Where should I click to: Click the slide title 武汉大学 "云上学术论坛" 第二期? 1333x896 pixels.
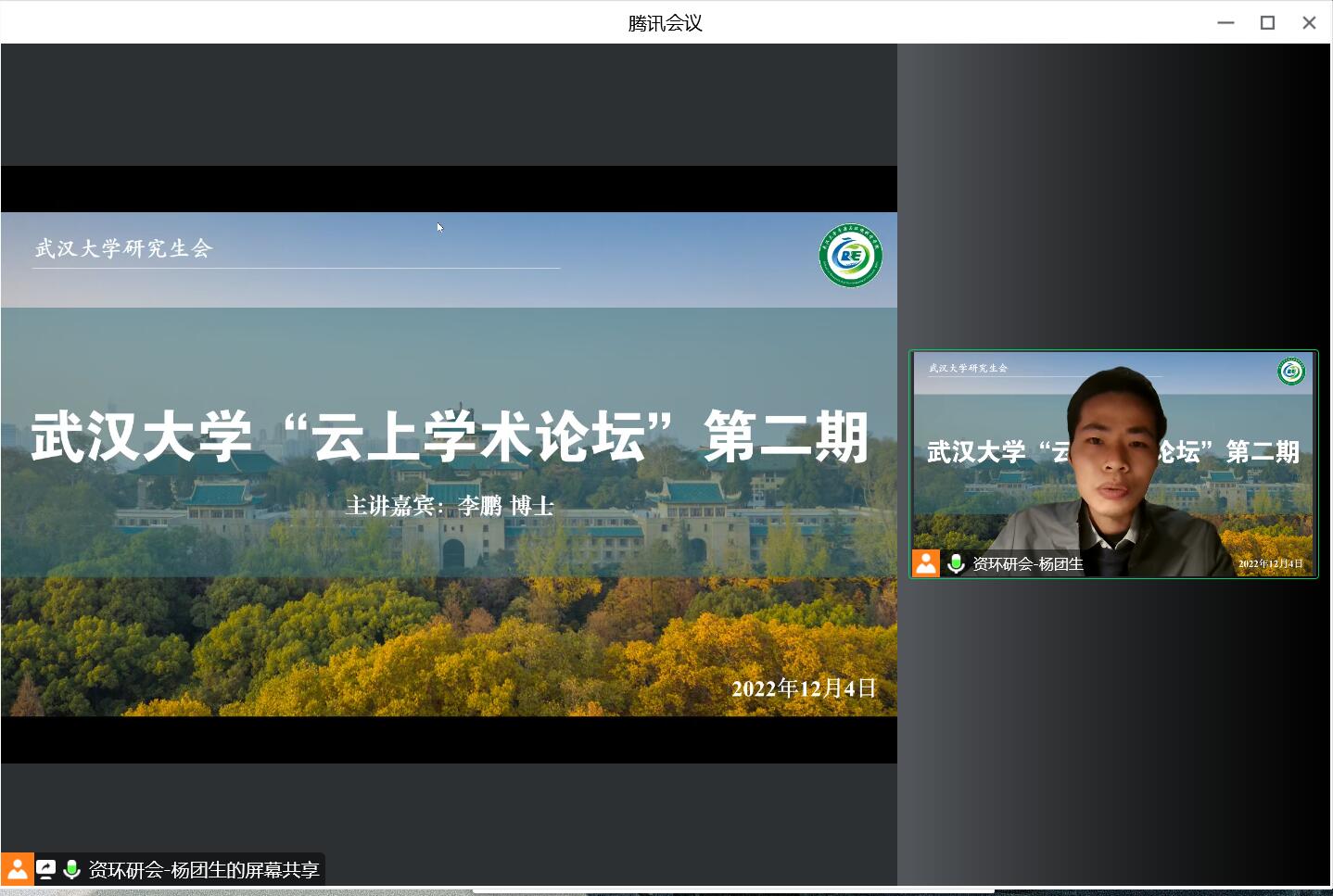pyautogui.click(x=450, y=436)
